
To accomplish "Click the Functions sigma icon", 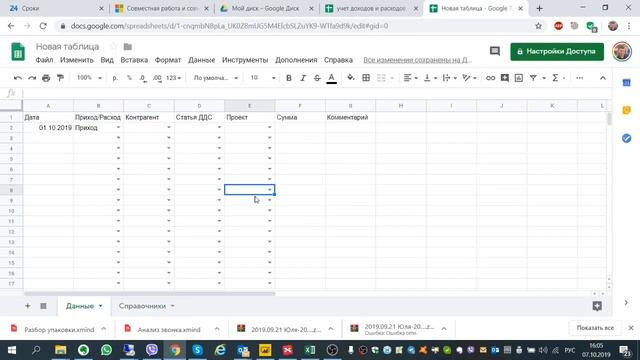I will tap(555, 78).
